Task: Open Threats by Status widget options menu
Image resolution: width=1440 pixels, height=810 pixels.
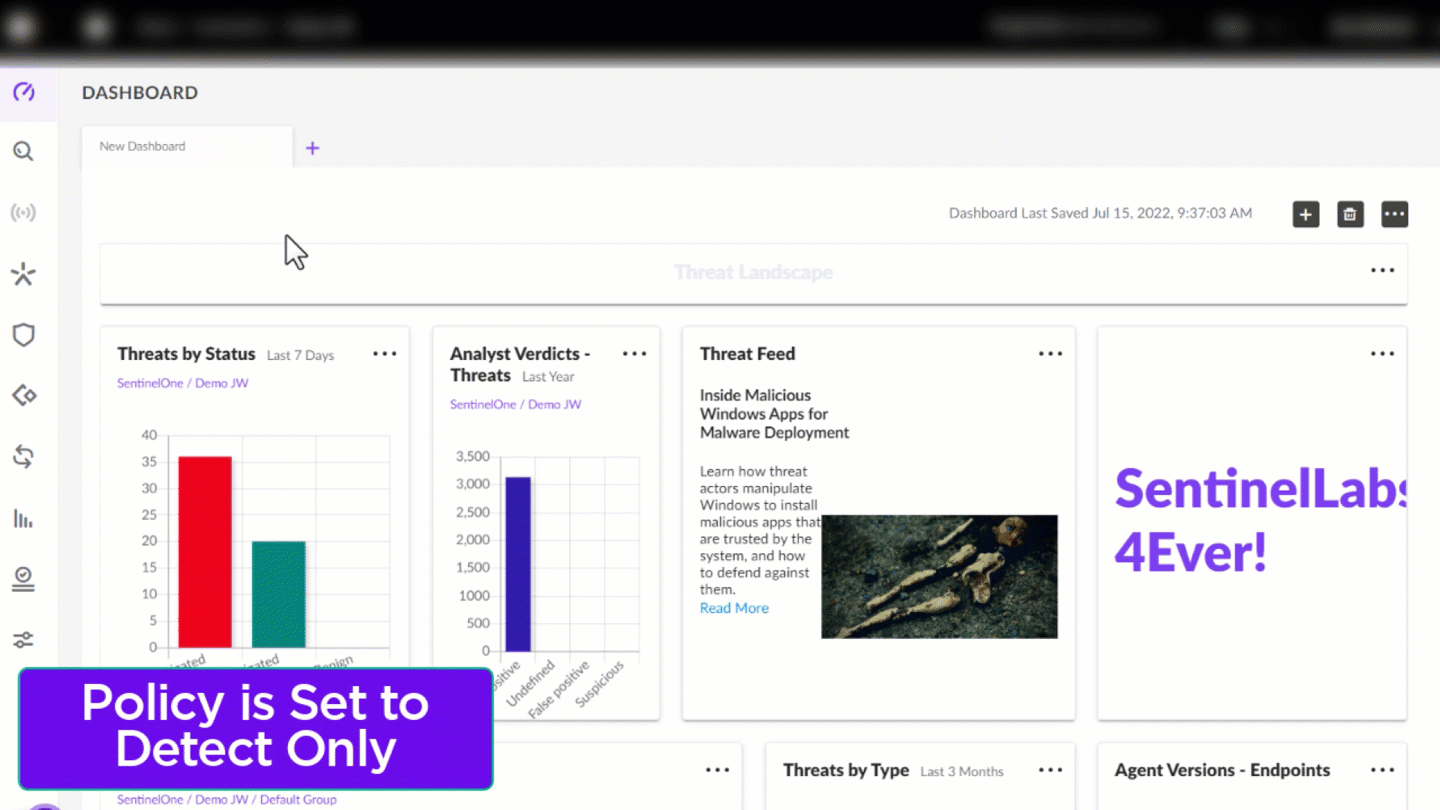Action: click(x=385, y=354)
